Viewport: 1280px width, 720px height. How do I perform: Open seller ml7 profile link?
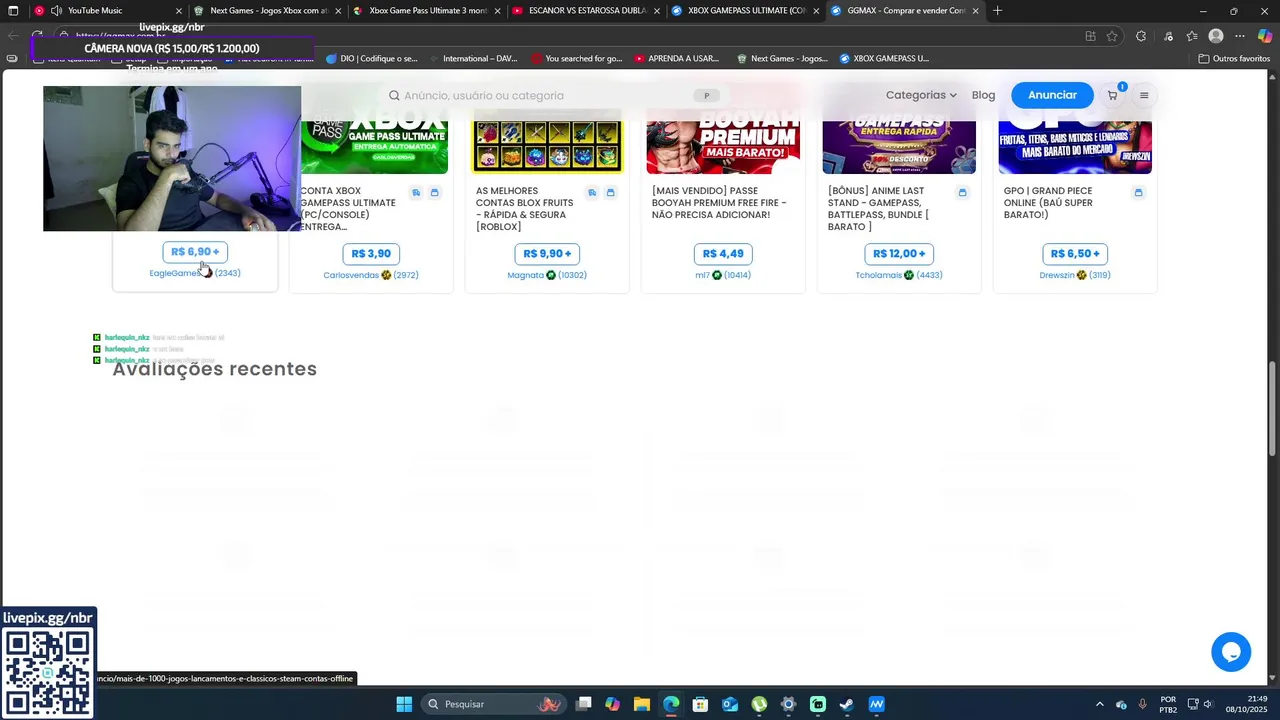tap(702, 275)
